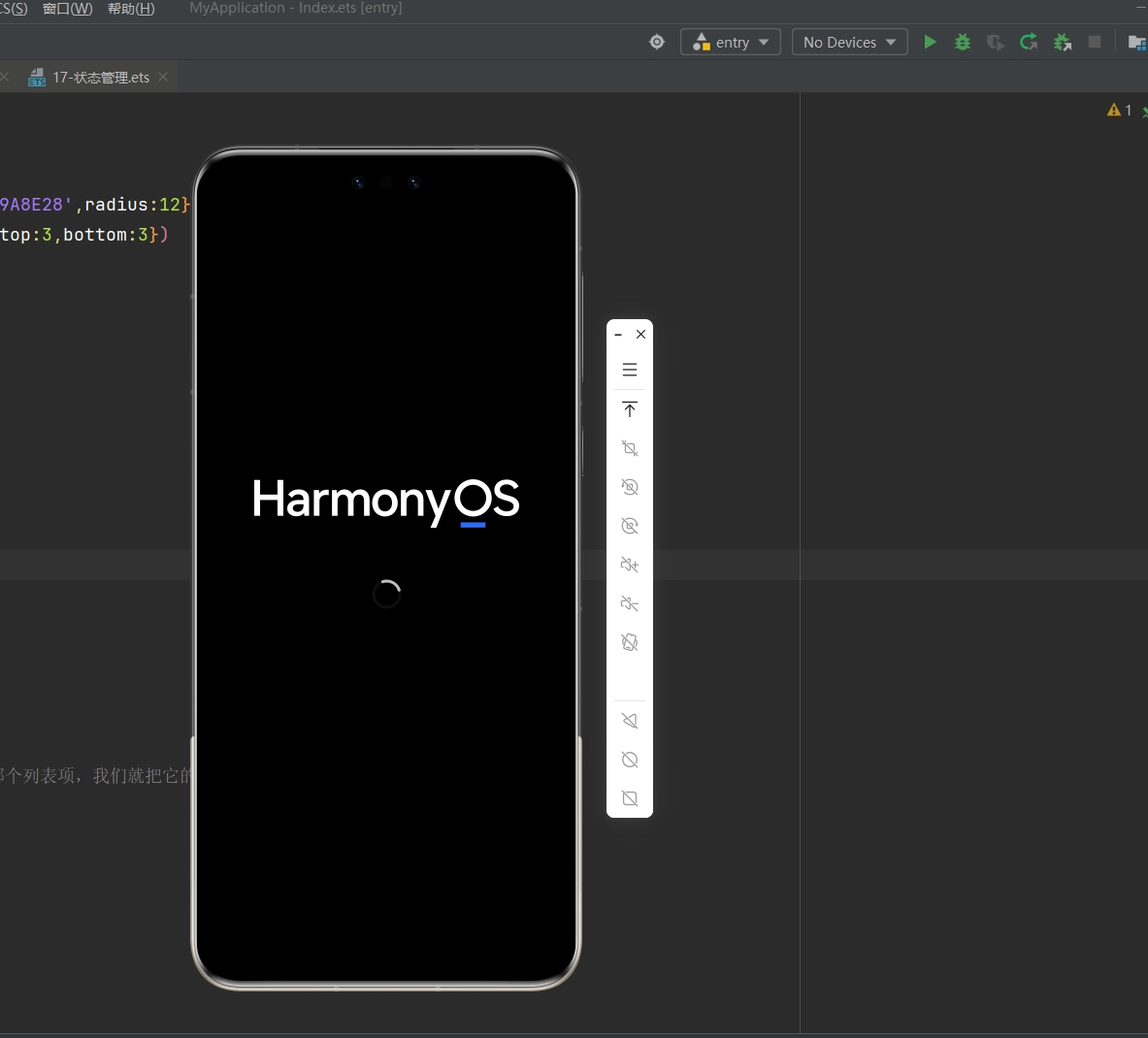This screenshot has height=1038, width=1148.
Task: Close the 17-状态管理.ets editor tab
Action: tap(163, 77)
